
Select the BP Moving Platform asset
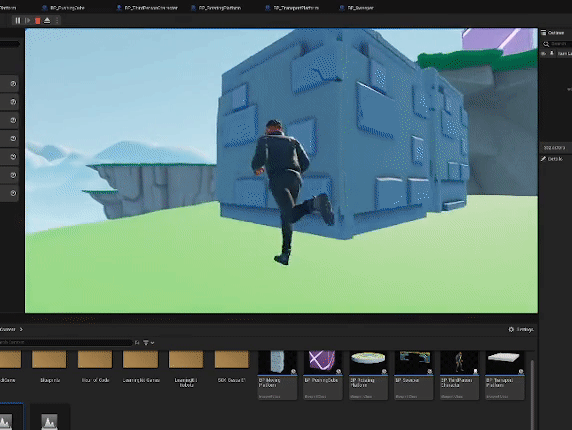(x=277, y=375)
